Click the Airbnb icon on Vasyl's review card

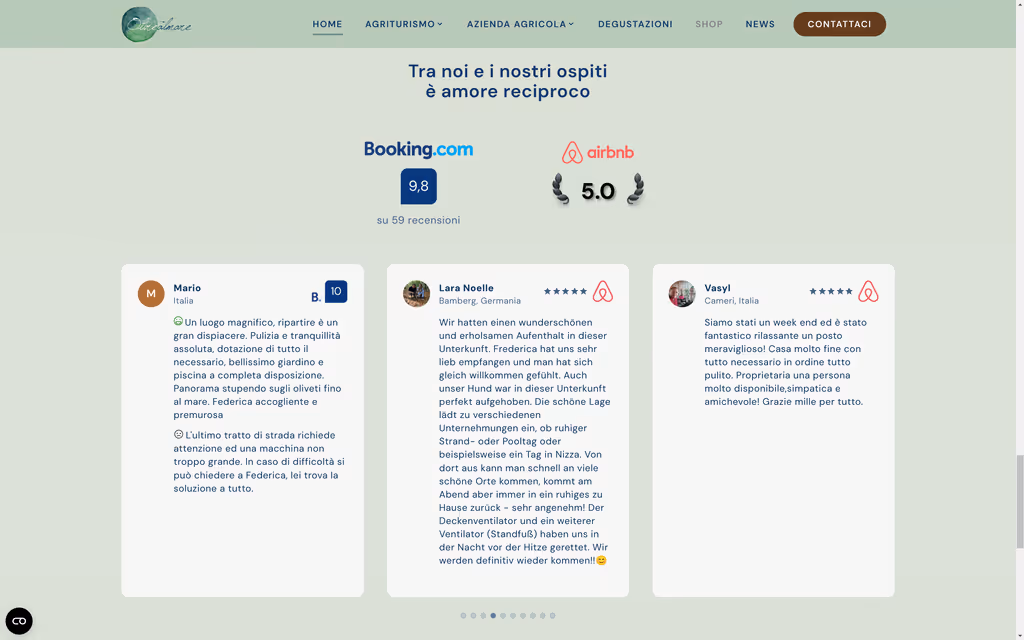pos(869,291)
